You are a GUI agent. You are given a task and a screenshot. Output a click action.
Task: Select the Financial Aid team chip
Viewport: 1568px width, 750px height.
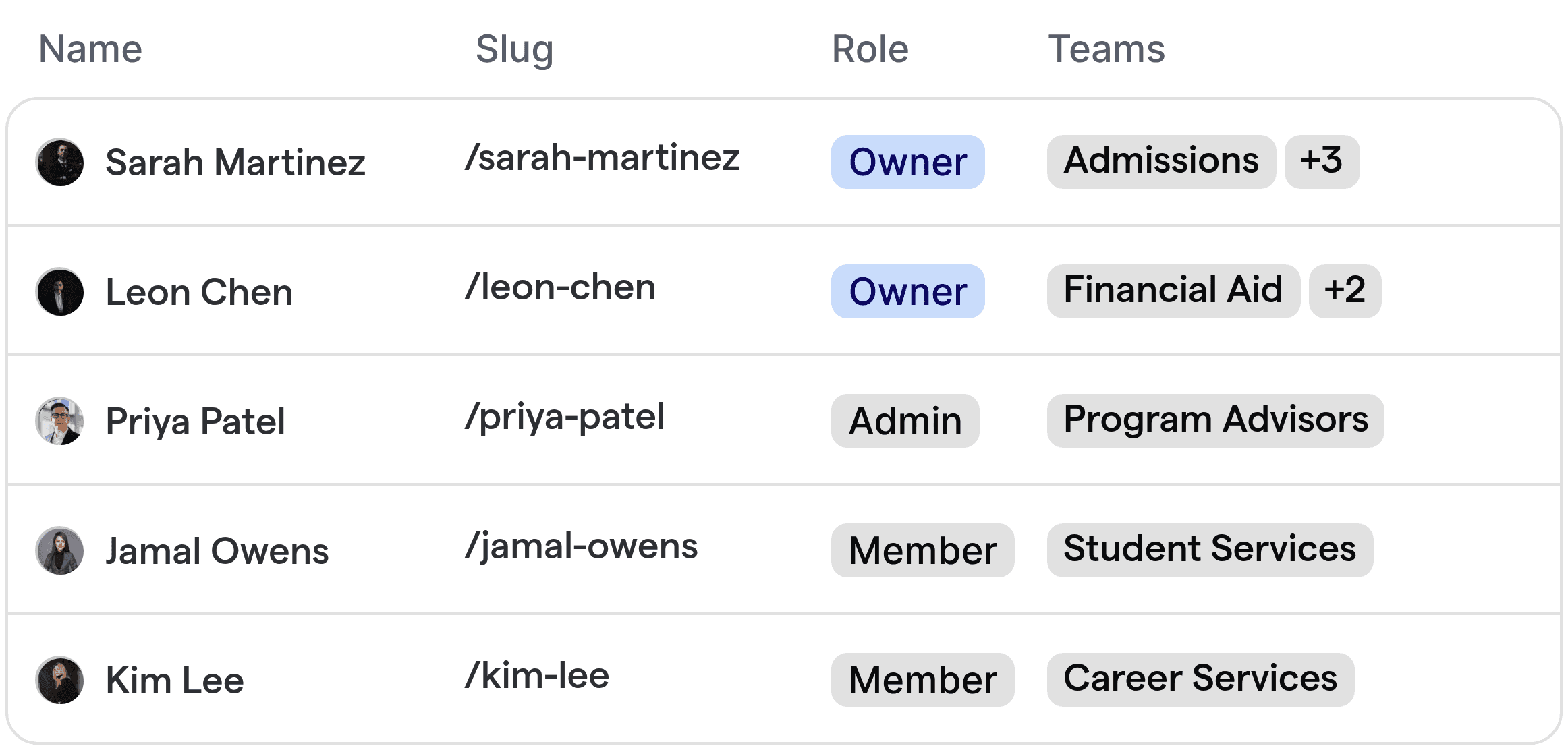[x=1173, y=291]
